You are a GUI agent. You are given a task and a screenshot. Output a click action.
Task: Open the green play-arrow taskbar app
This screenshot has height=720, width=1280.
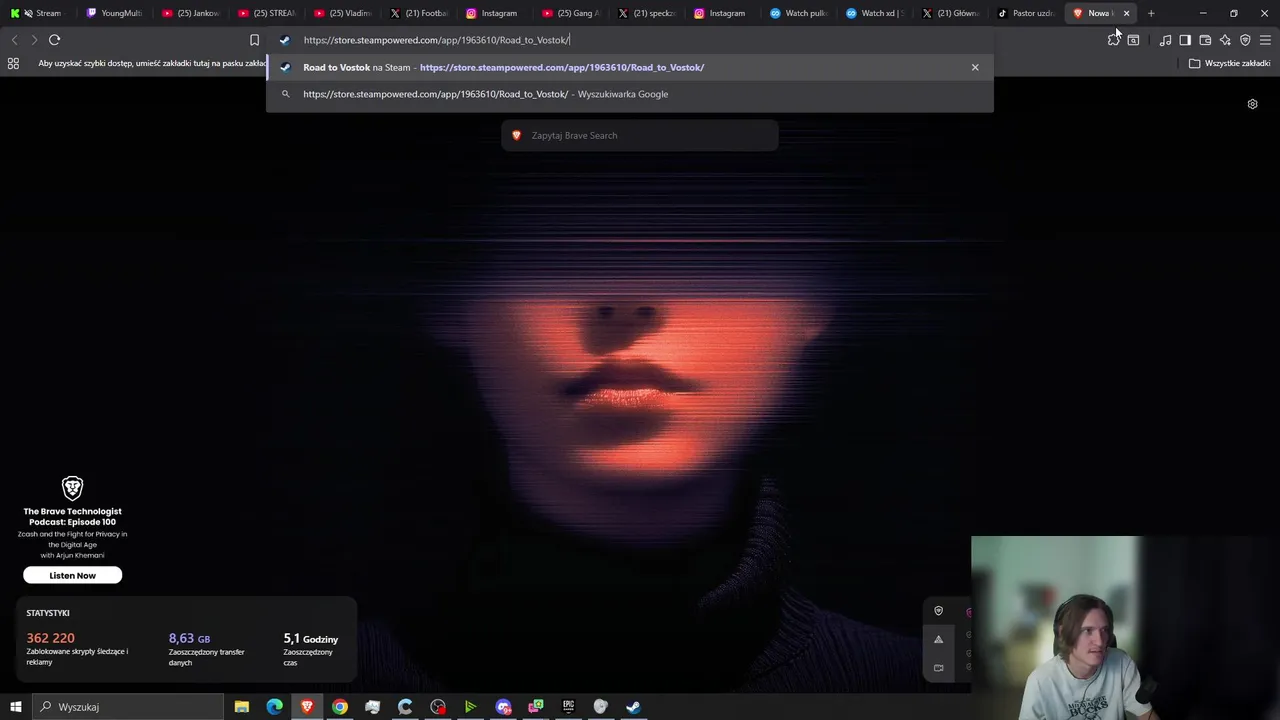470,707
